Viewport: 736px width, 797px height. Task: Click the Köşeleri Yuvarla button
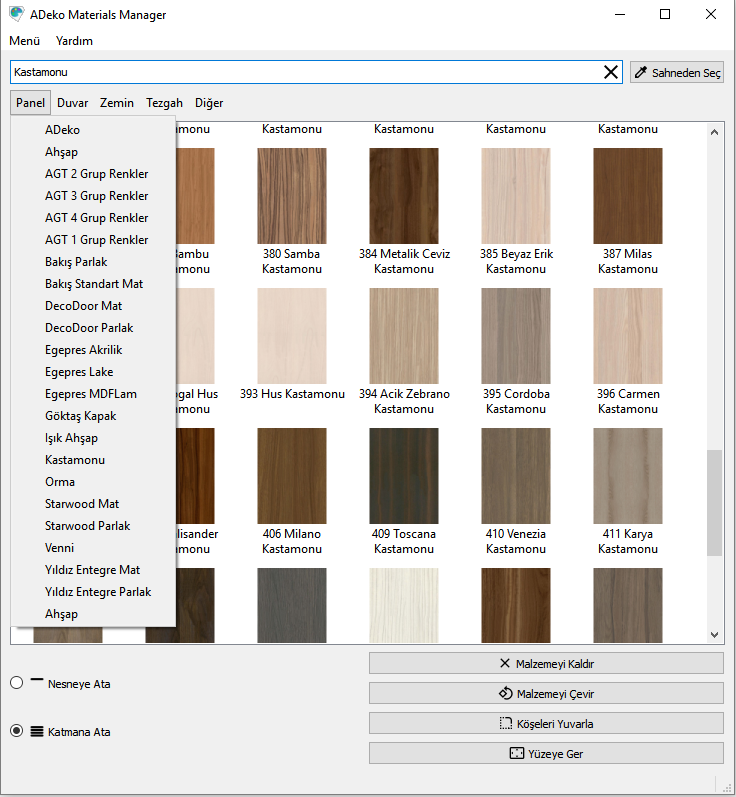click(x=546, y=723)
